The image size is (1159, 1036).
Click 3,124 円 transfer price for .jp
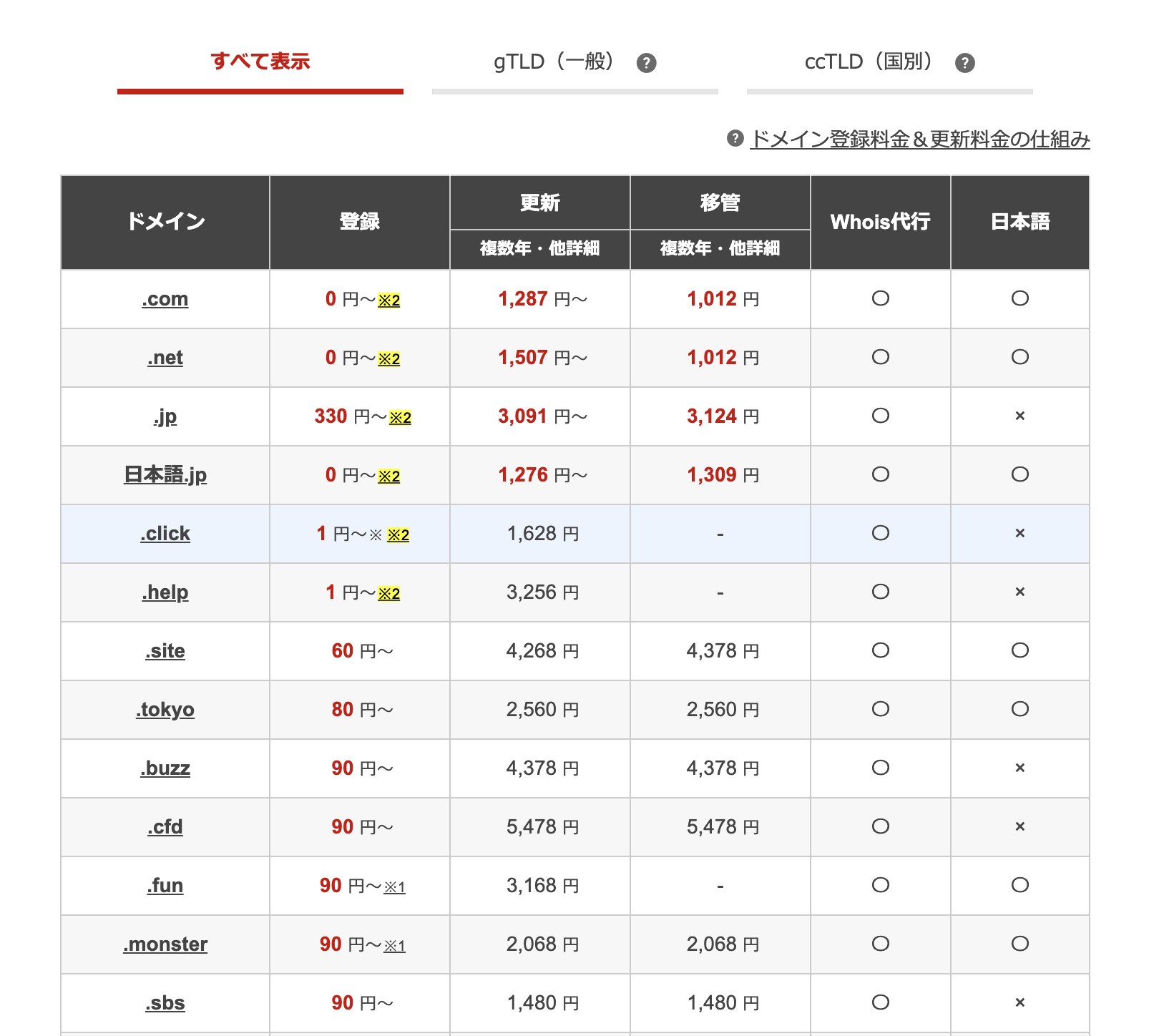tap(723, 416)
